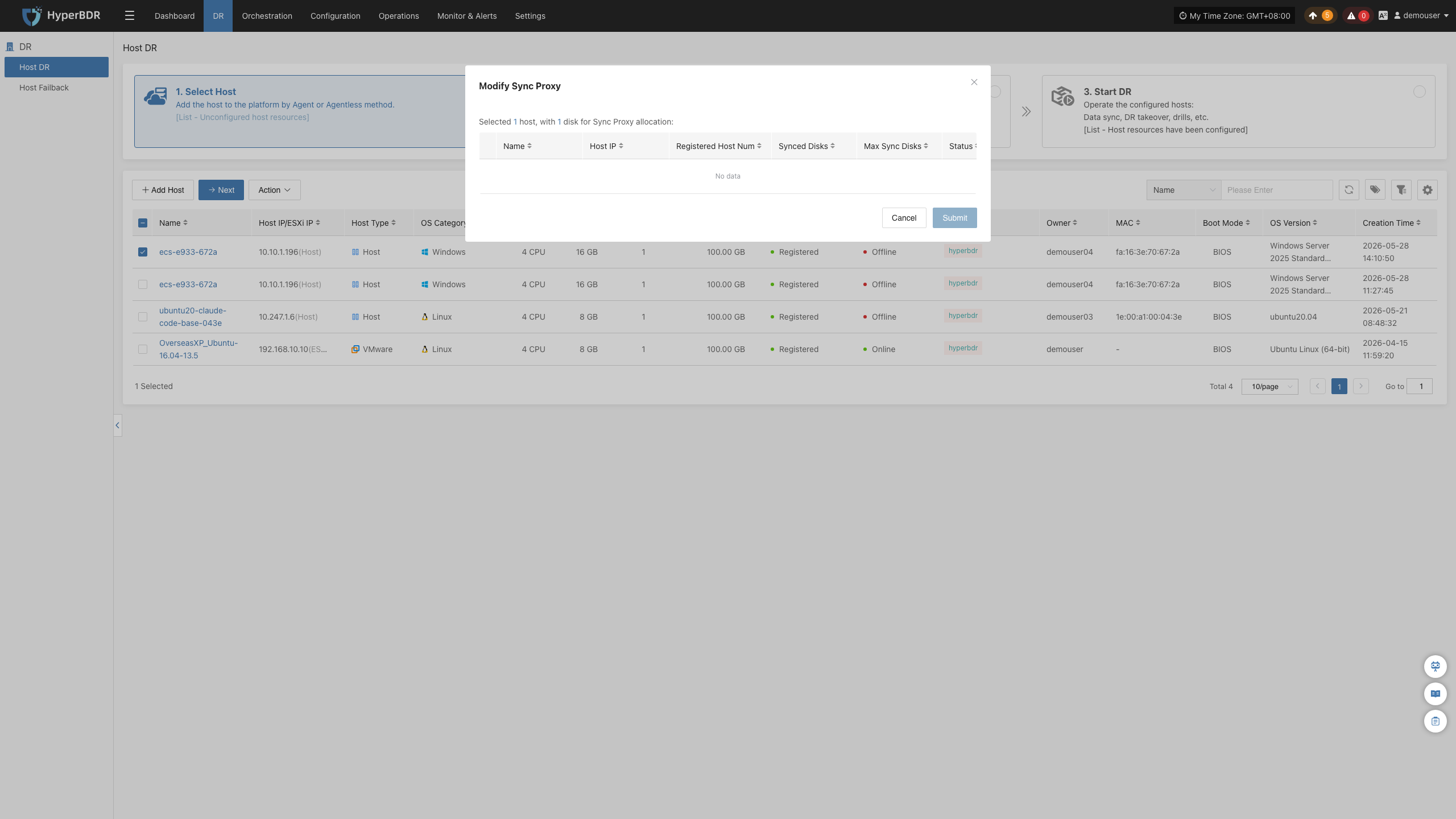Open the Action dropdown
This screenshot has width=1456, height=819.
click(275, 190)
